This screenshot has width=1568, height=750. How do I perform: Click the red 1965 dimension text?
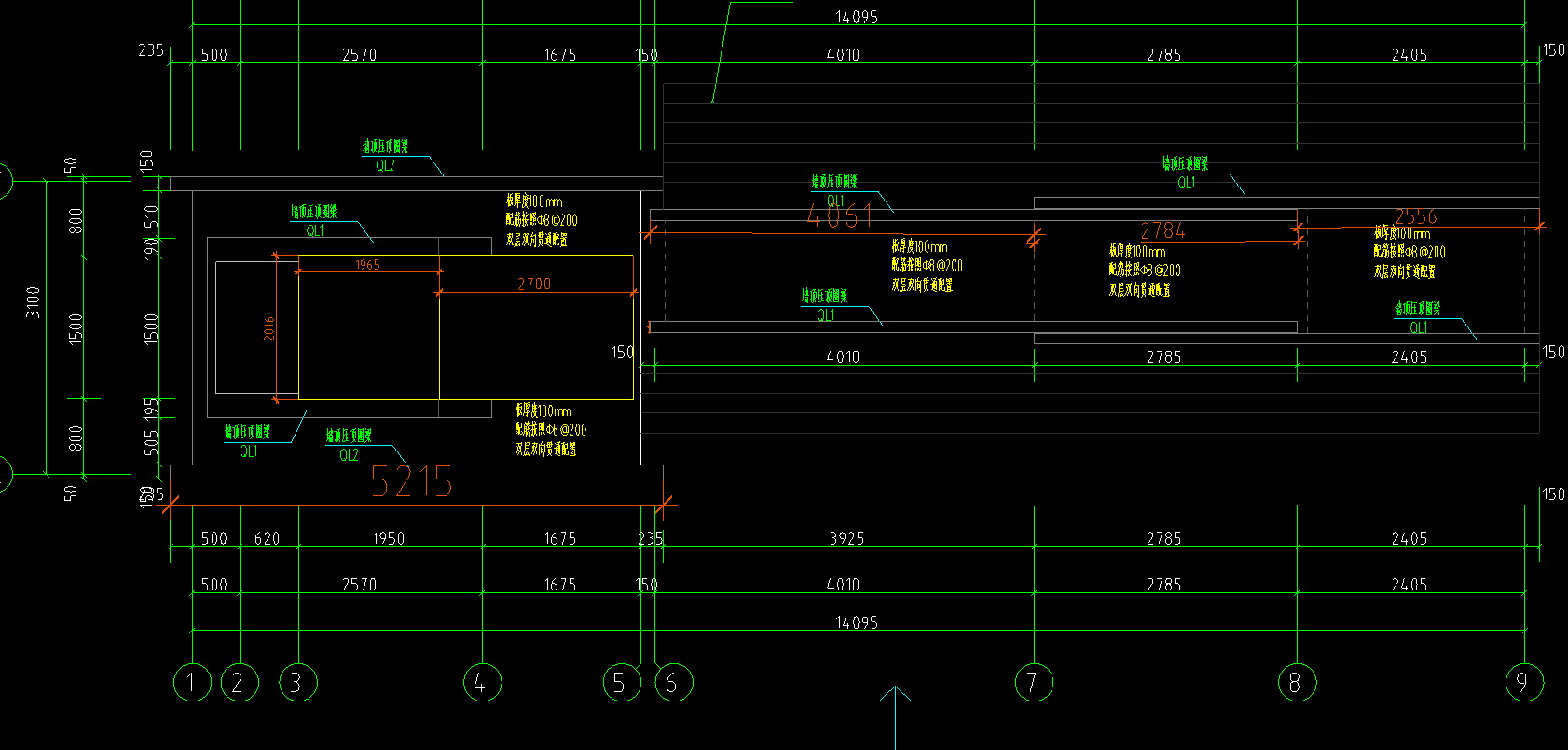367,265
